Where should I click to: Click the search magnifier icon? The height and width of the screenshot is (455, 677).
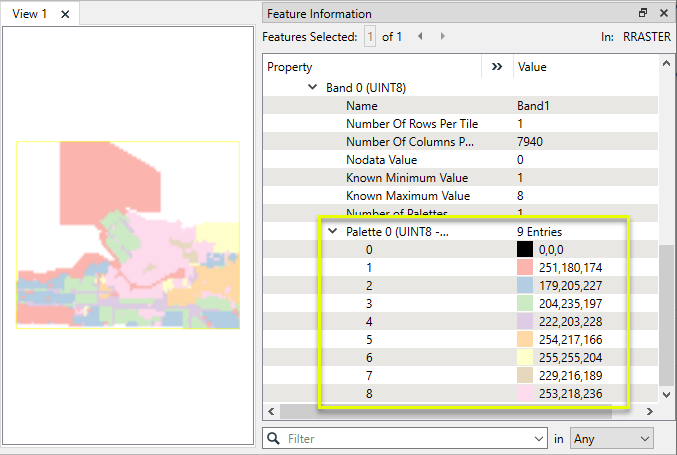click(x=273, y=438)
